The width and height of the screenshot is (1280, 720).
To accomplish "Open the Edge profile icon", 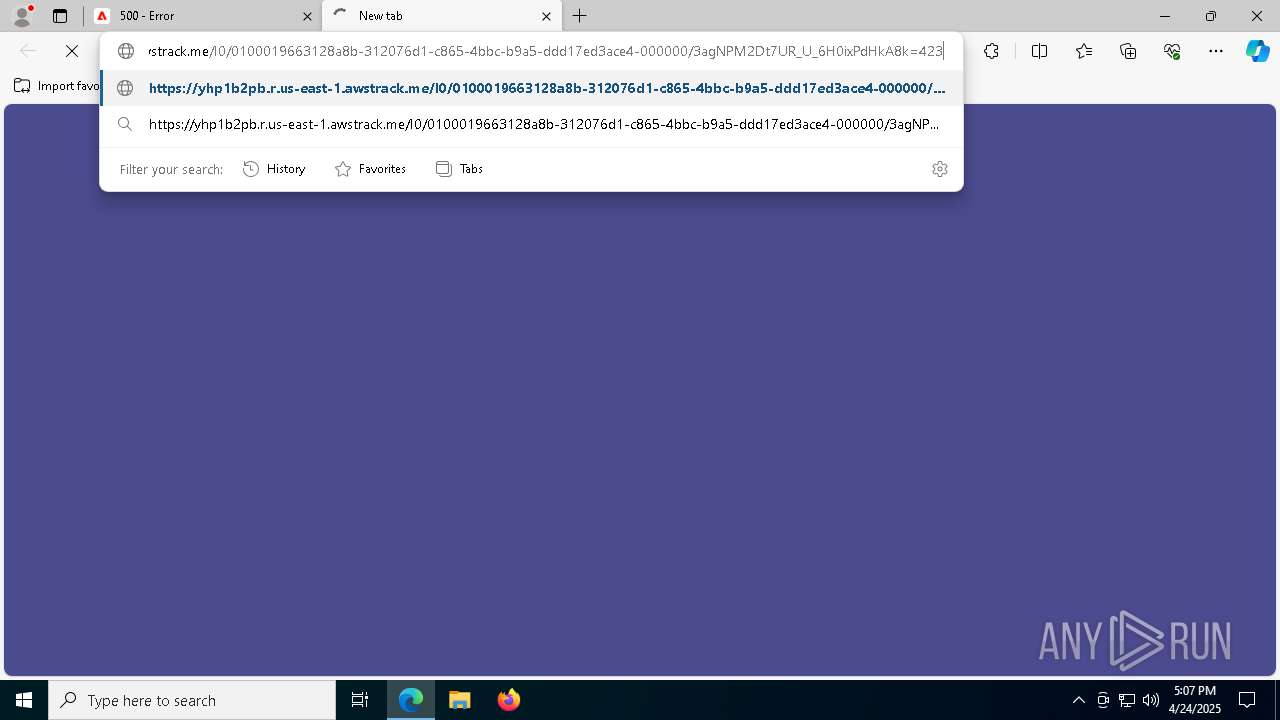I will point(22,16).
